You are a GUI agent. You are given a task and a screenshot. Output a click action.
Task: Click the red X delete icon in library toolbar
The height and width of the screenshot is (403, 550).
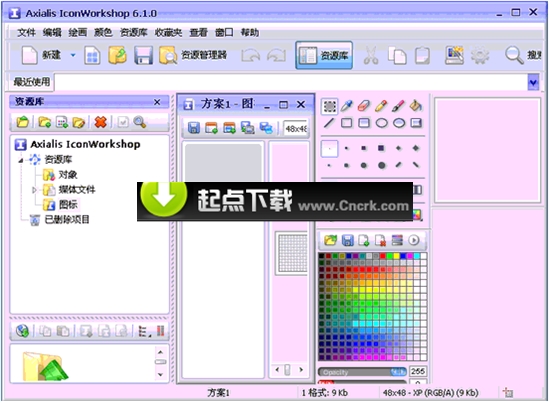click(101, 122)
